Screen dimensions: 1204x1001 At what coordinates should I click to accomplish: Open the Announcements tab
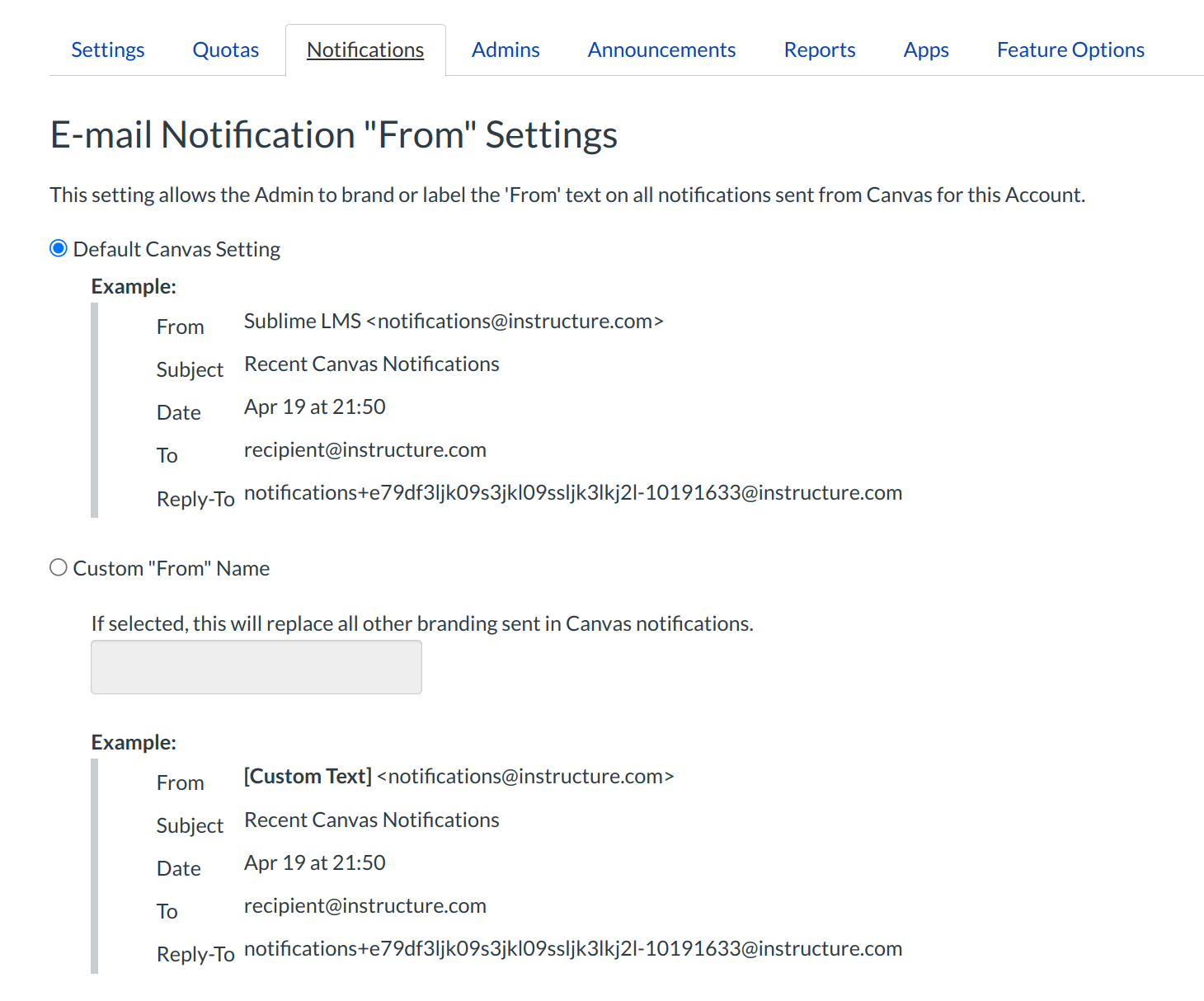661,50
